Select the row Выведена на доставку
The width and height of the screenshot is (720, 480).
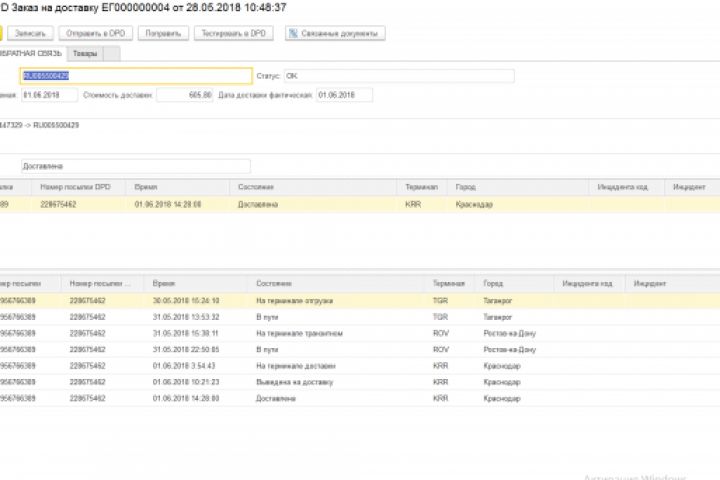pos(360,382)
